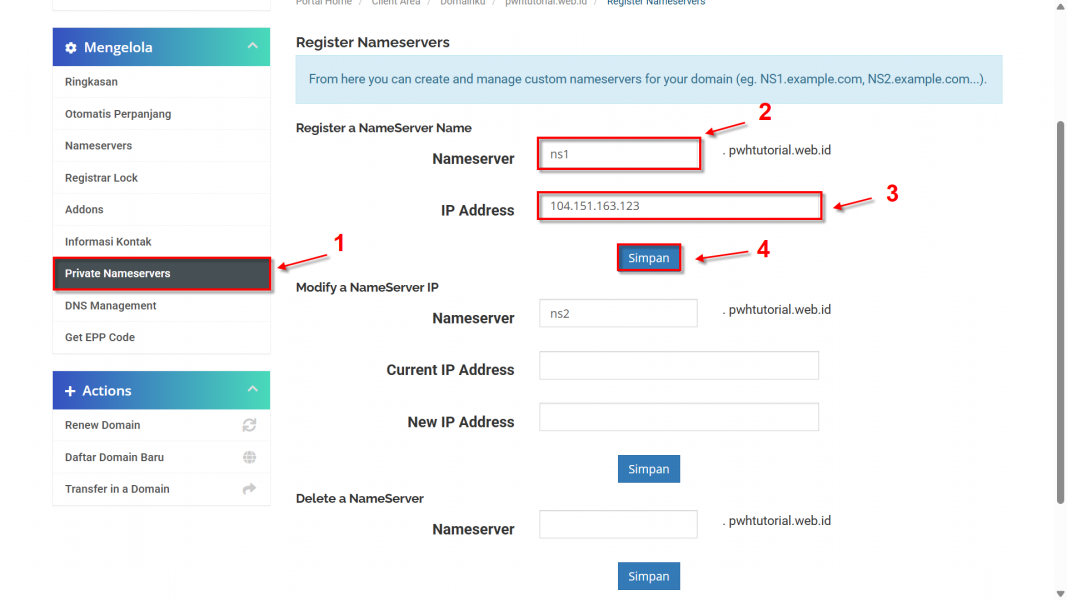
Task: Click the refresh icon for Renew Domain
Action: click(249, 425)
